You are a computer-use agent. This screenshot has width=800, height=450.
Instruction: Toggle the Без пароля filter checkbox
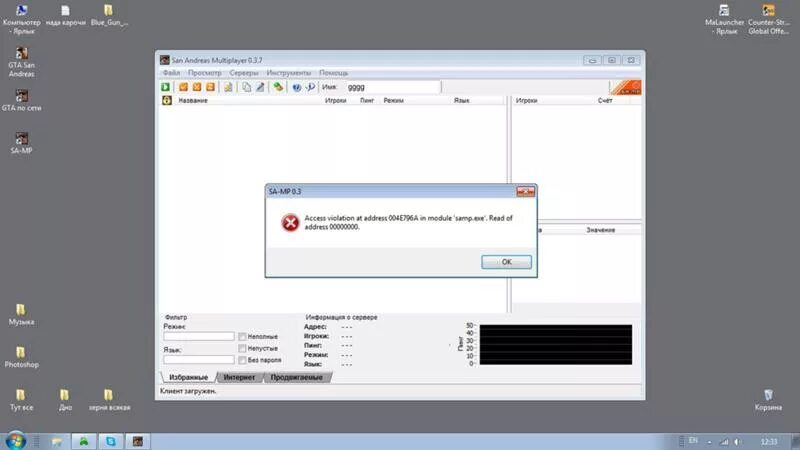[242, 360]
